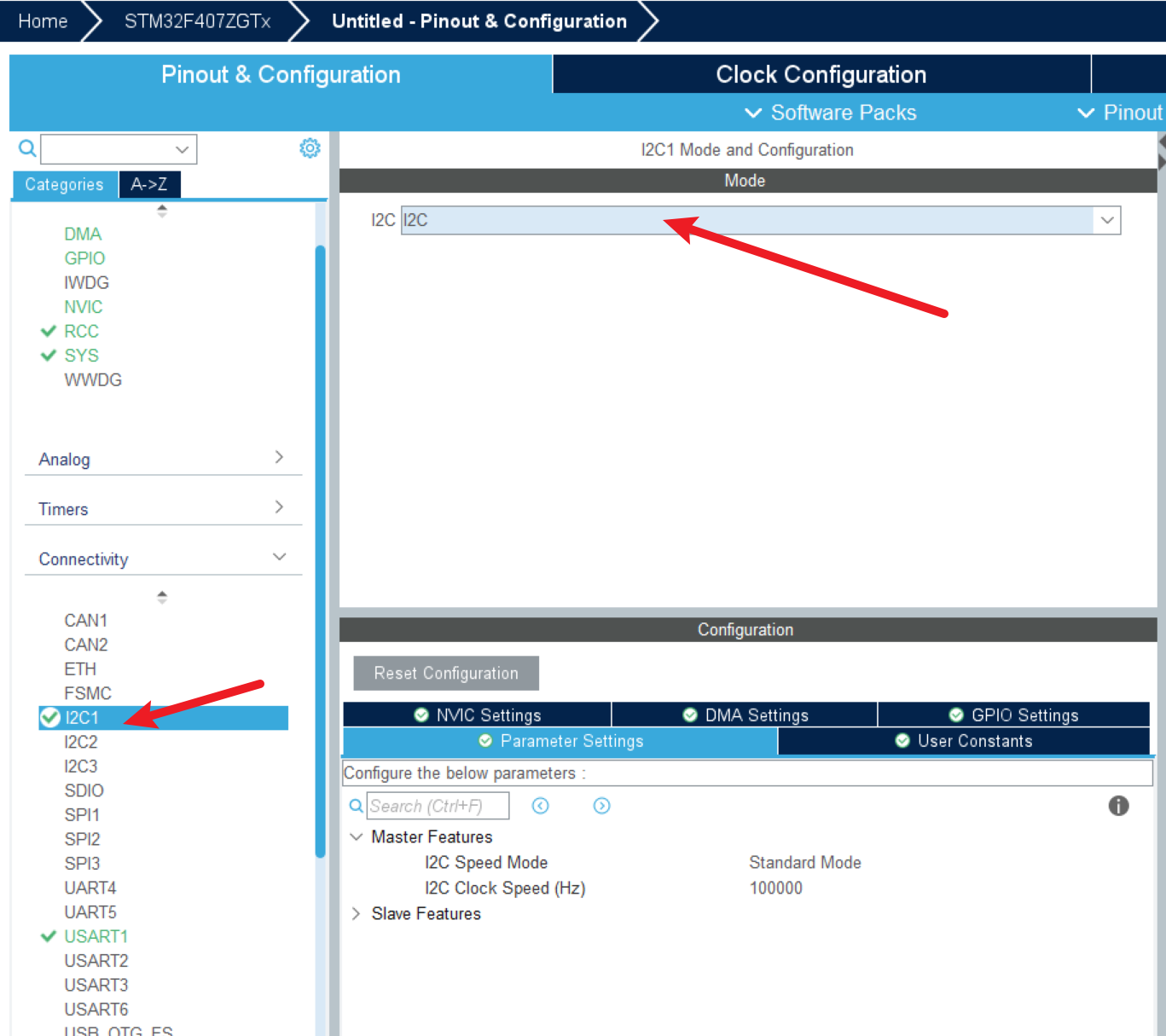Click the Reset Configuration button
This screenshot has width=1166, height=1036.
446,673
